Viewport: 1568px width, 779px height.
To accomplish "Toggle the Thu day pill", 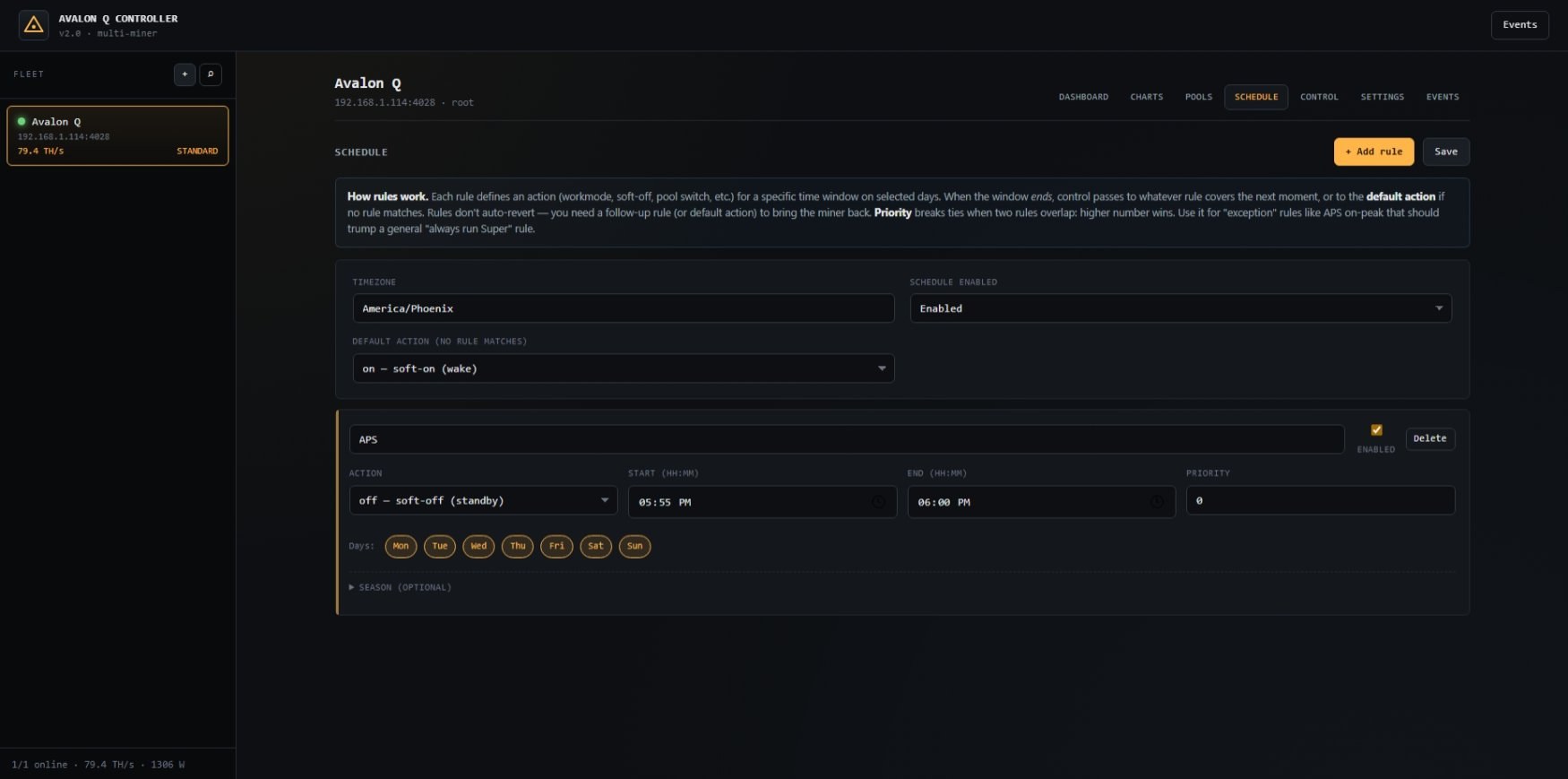I will 518,546.
